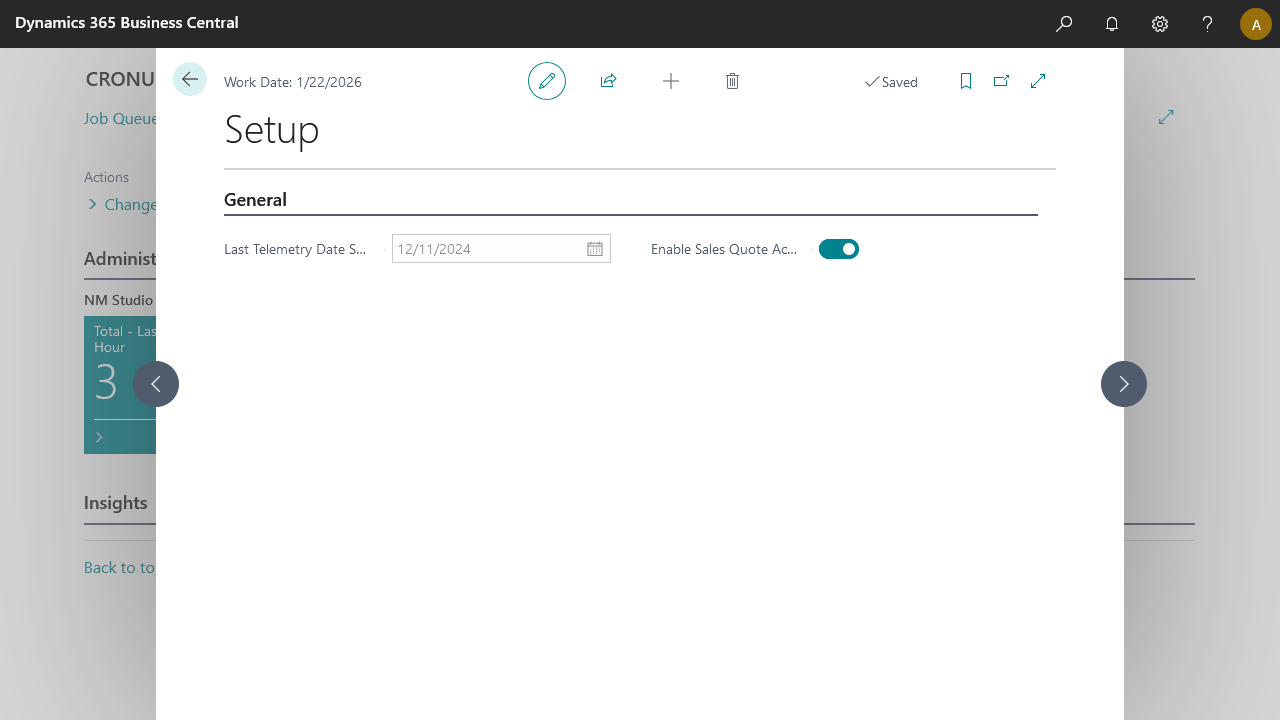The image size is (1280, 720).
Task: Open the calendar picker for telemetry date
Action: pyautogui.click(x=595, y=249)
